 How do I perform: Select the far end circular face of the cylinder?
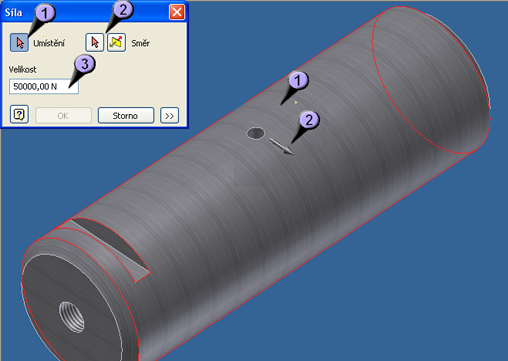pyautogui.click(x=430, y=82)
